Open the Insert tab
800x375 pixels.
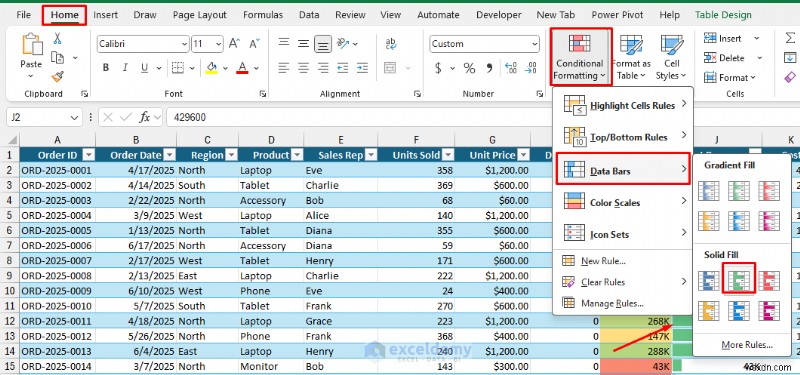[106, 15]
